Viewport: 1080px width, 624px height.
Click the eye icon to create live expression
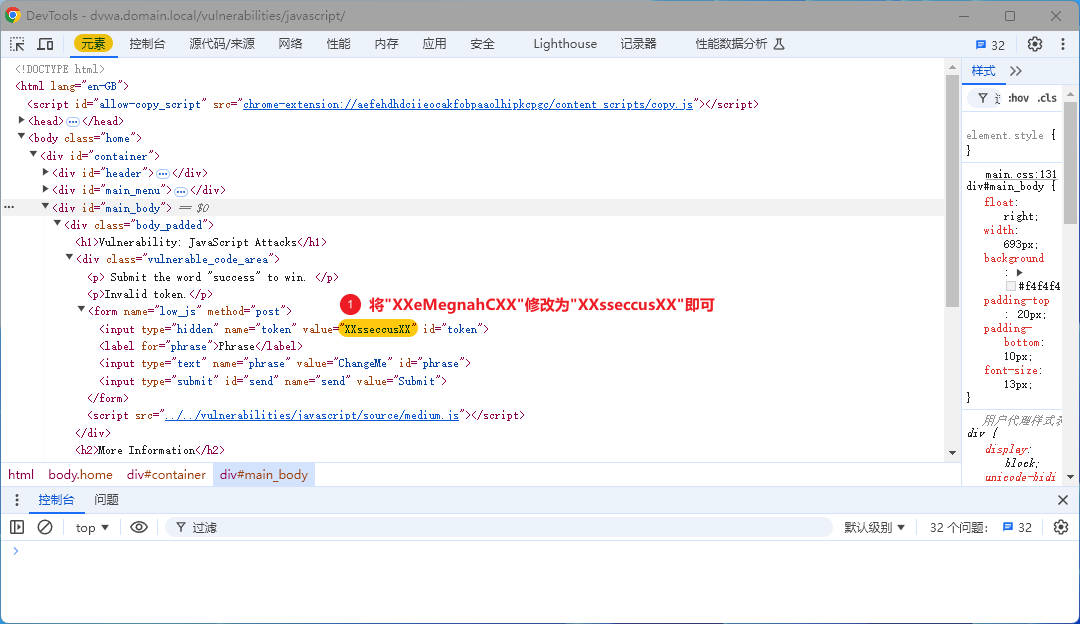coord(138,528)
